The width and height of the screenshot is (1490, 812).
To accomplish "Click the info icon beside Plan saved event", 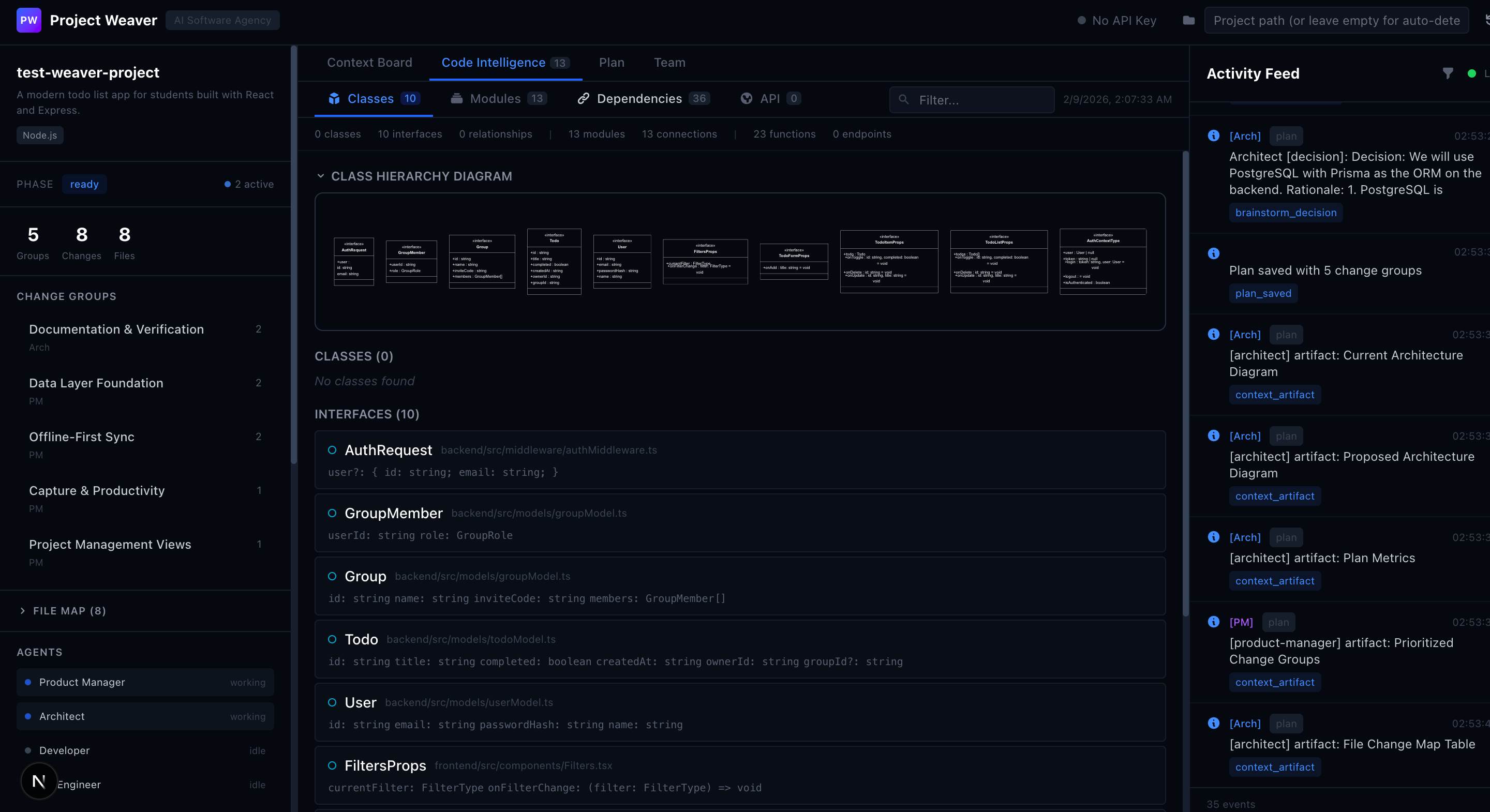I will (x=1214, y=253).
